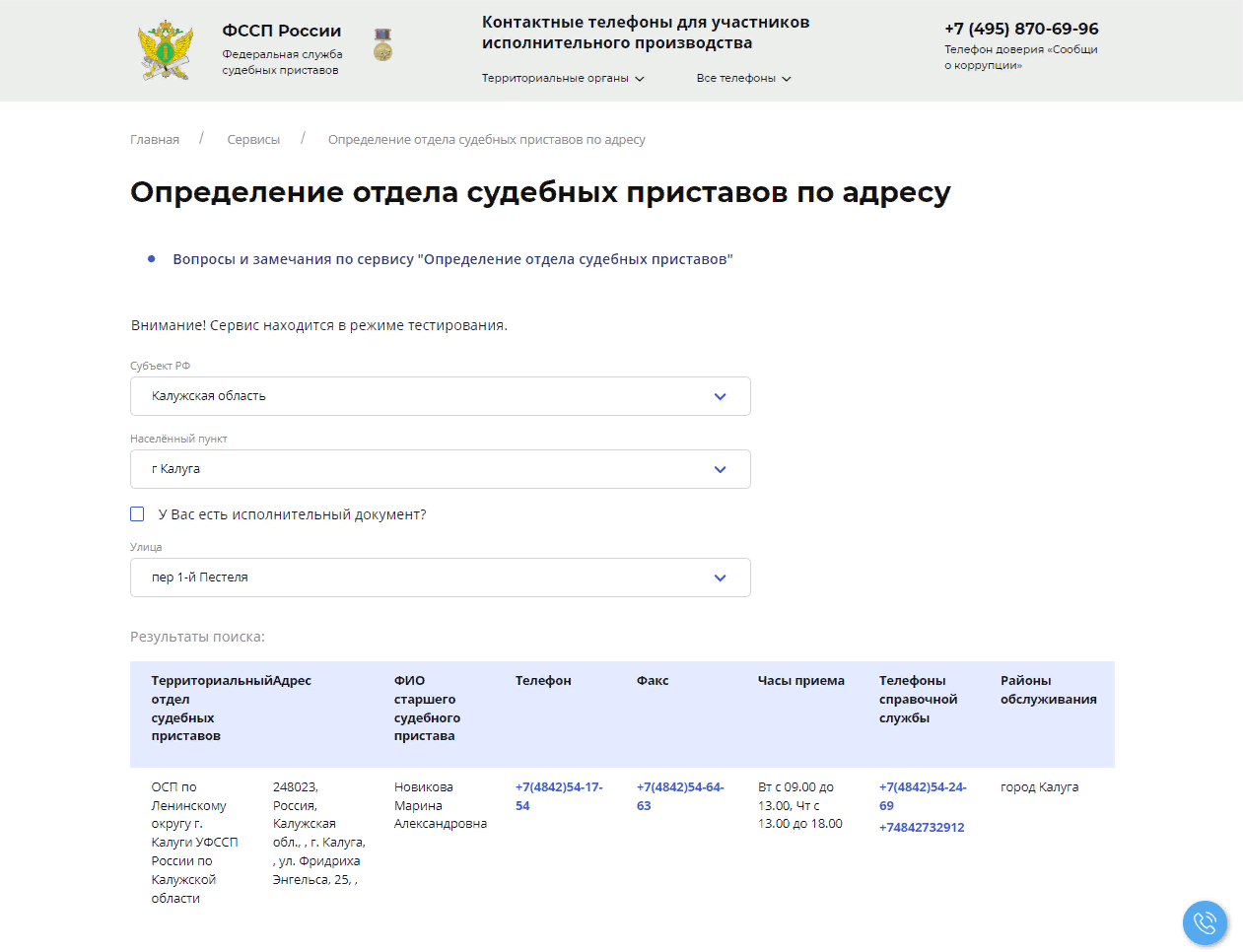Click the medal award icon in header
This screenshot has height=952, width=1243.
(x=382, y=45)
